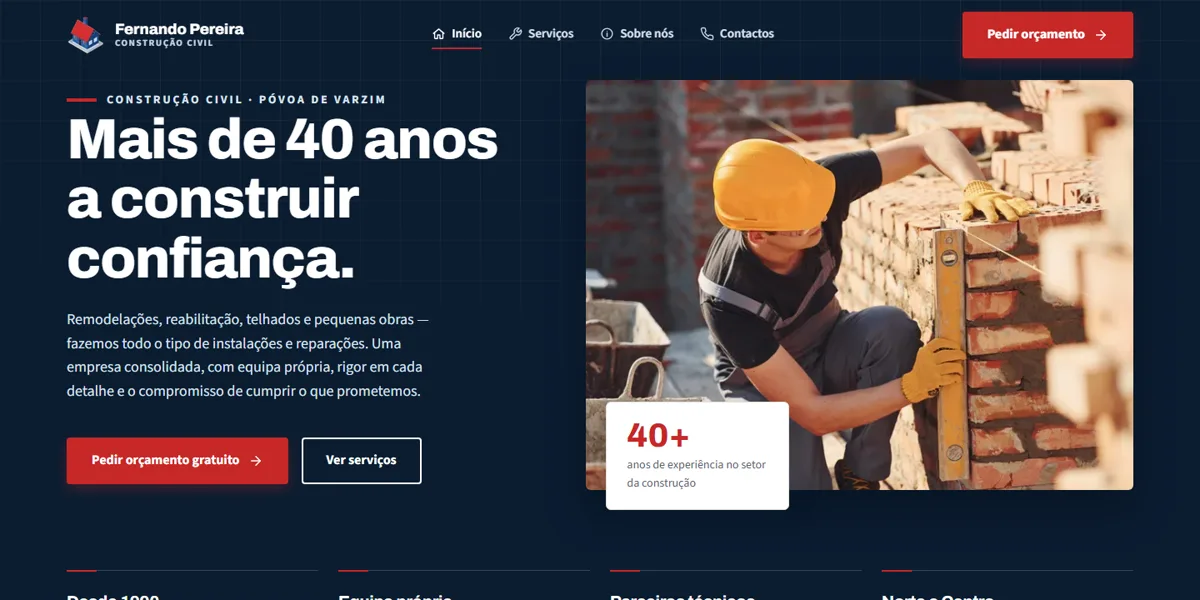The image size is (1200, 600).
Task: Click the Ver serviços button
Action: click(x=361, y=461)
